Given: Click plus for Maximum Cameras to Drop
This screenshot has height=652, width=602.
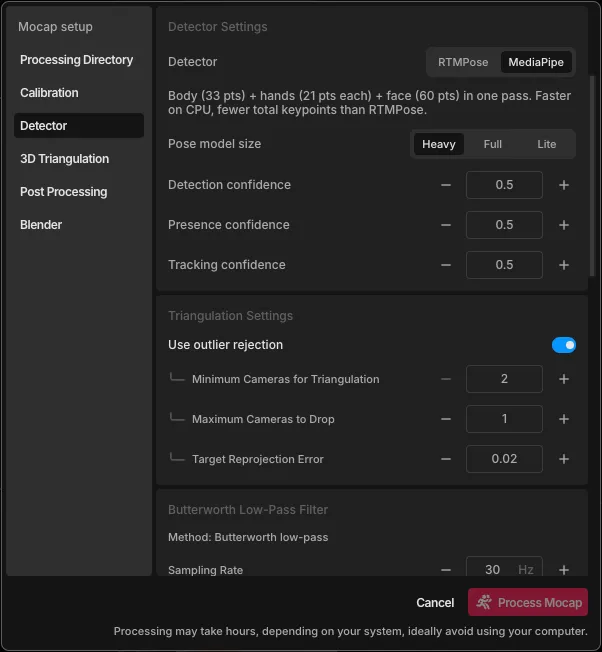Looking at the screenshot, I should (x=564, y=419).
